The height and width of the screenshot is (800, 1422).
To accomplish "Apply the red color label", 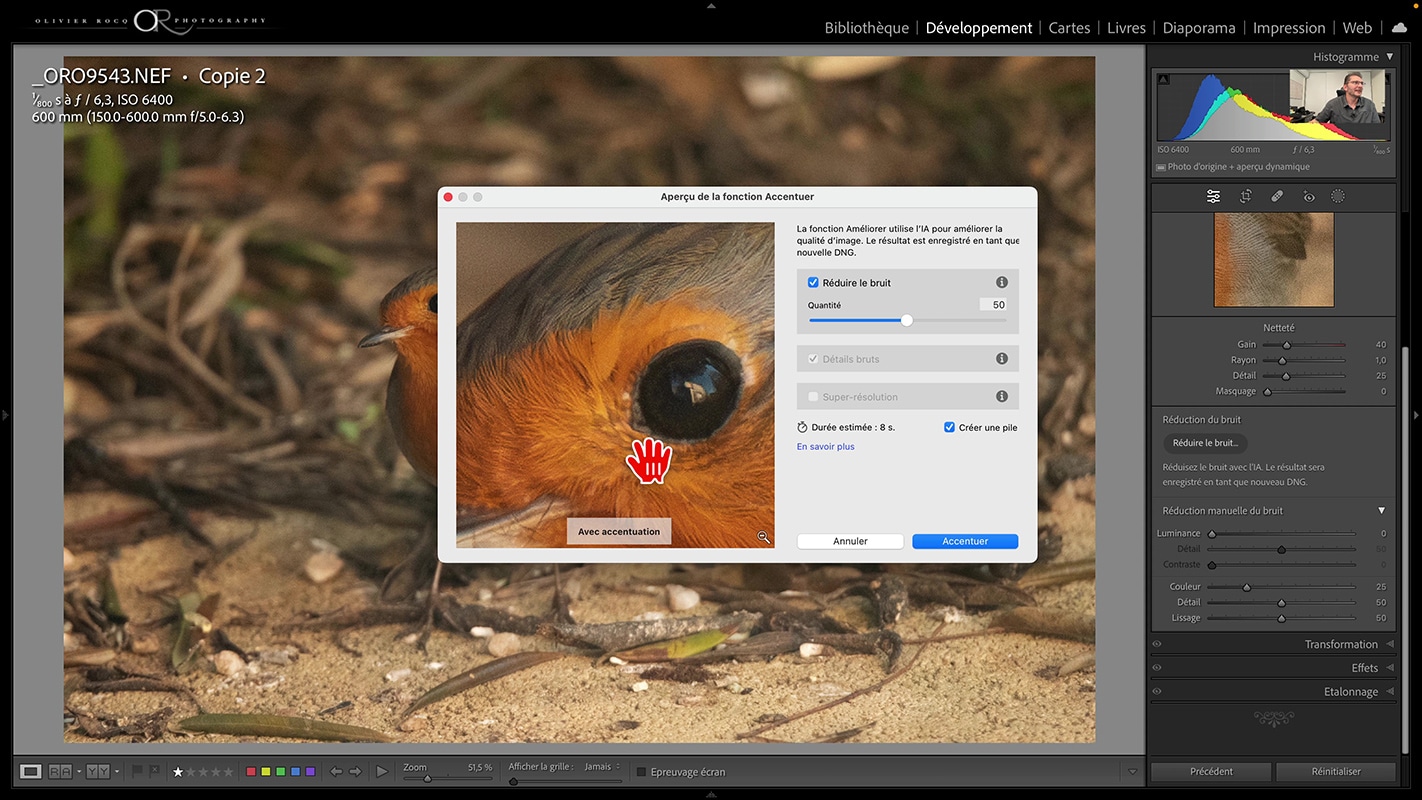I will tap(251, 772).
